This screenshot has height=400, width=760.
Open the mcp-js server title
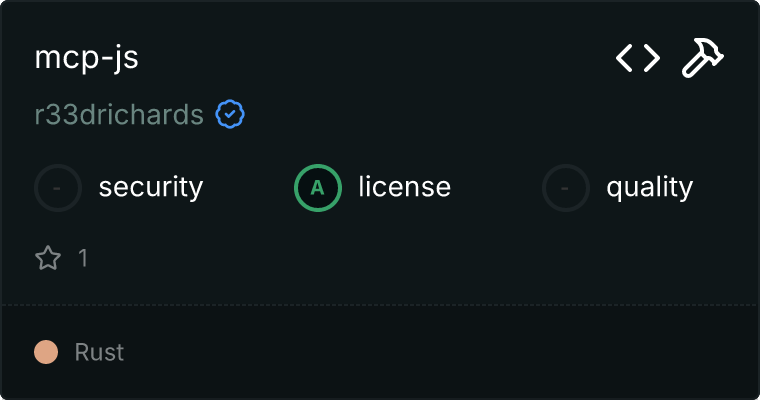click(x=86, y=58)
